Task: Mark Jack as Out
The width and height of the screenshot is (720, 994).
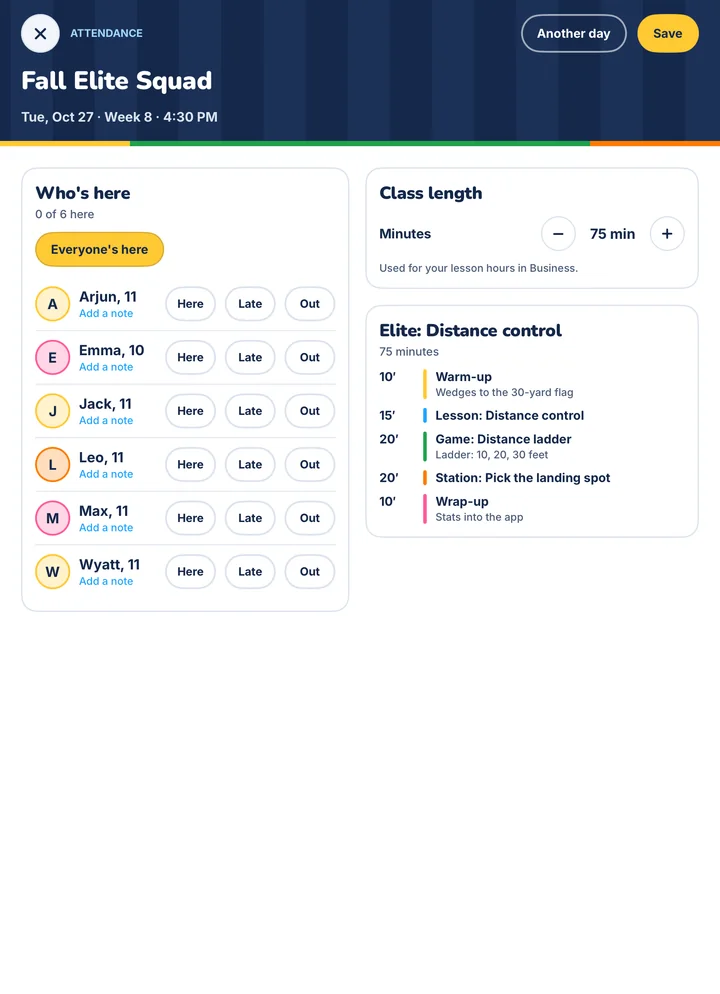Action: pos(310,411)
